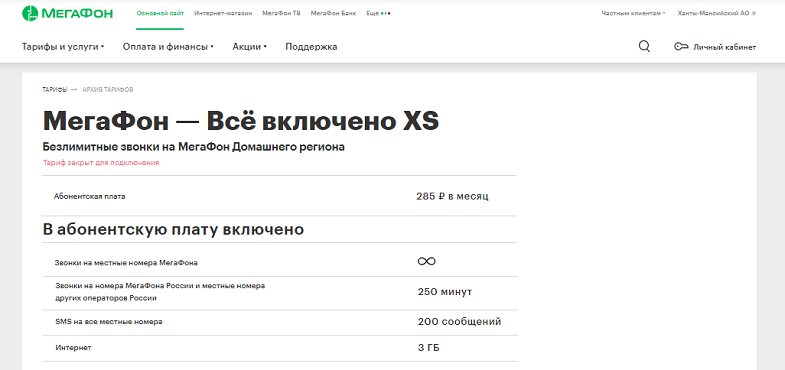
Task: Click the infinity symbol value
Action: tap(426, 261)
